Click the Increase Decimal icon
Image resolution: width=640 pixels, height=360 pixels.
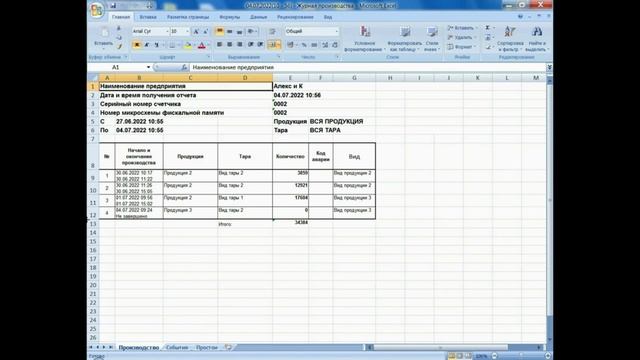[325, 45]
